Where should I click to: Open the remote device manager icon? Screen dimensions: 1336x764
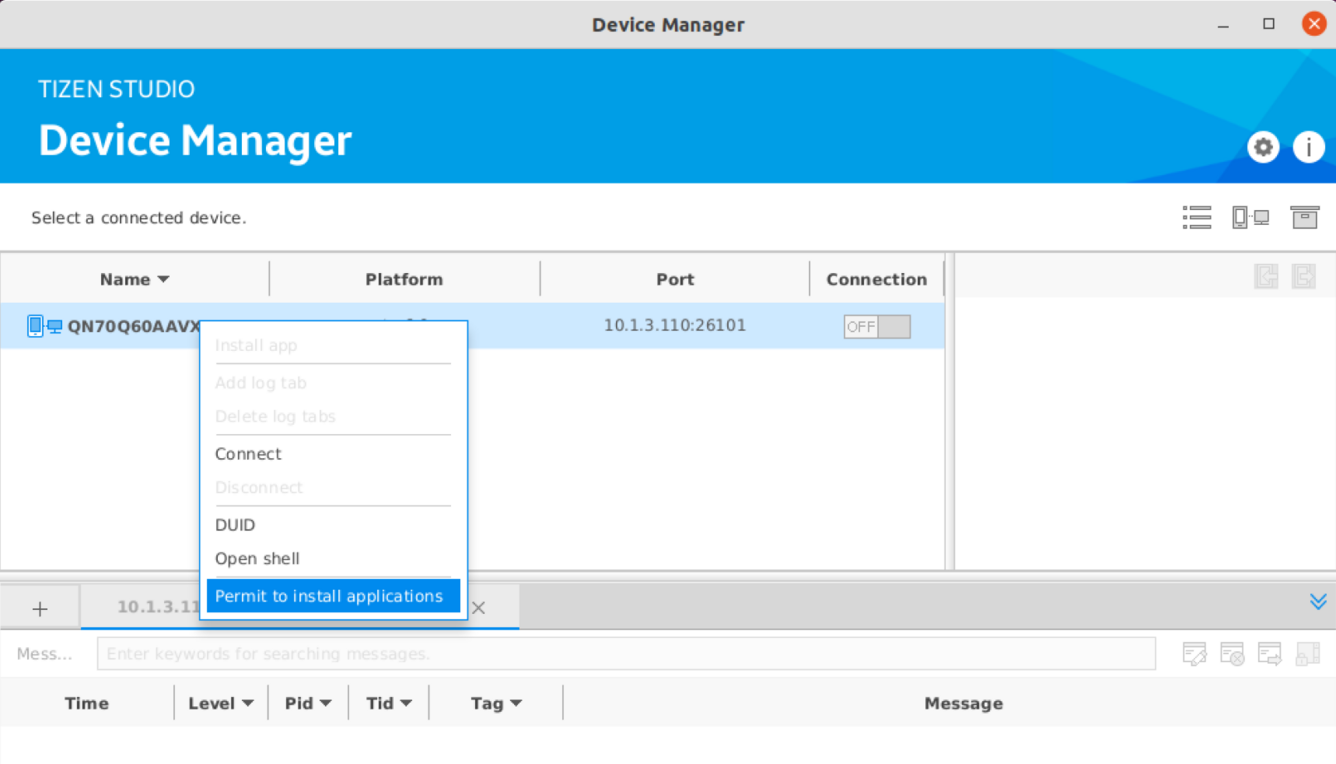(1250, 217)
